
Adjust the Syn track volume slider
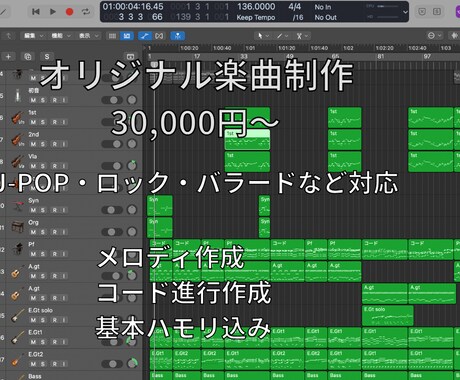(112, 210)
